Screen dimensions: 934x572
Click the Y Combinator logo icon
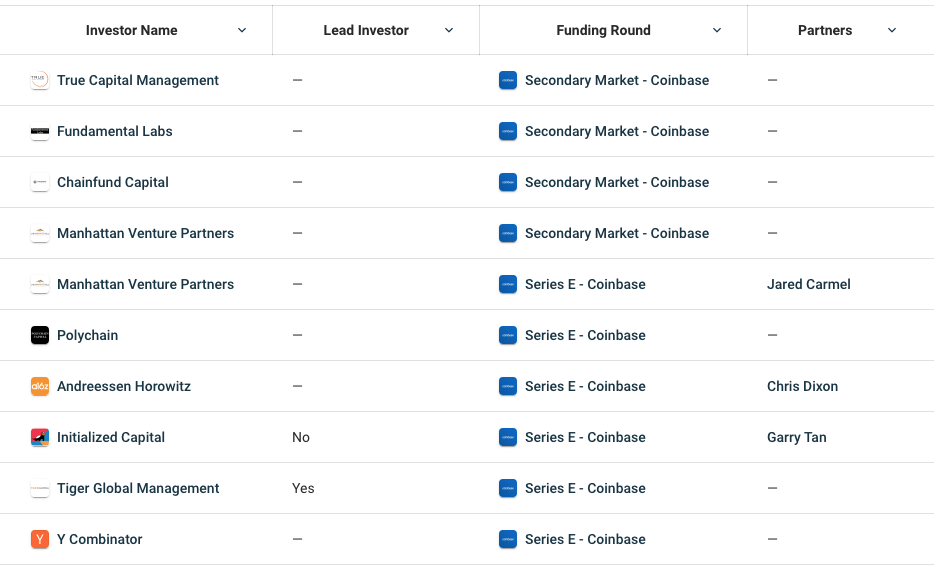[40, 540]
